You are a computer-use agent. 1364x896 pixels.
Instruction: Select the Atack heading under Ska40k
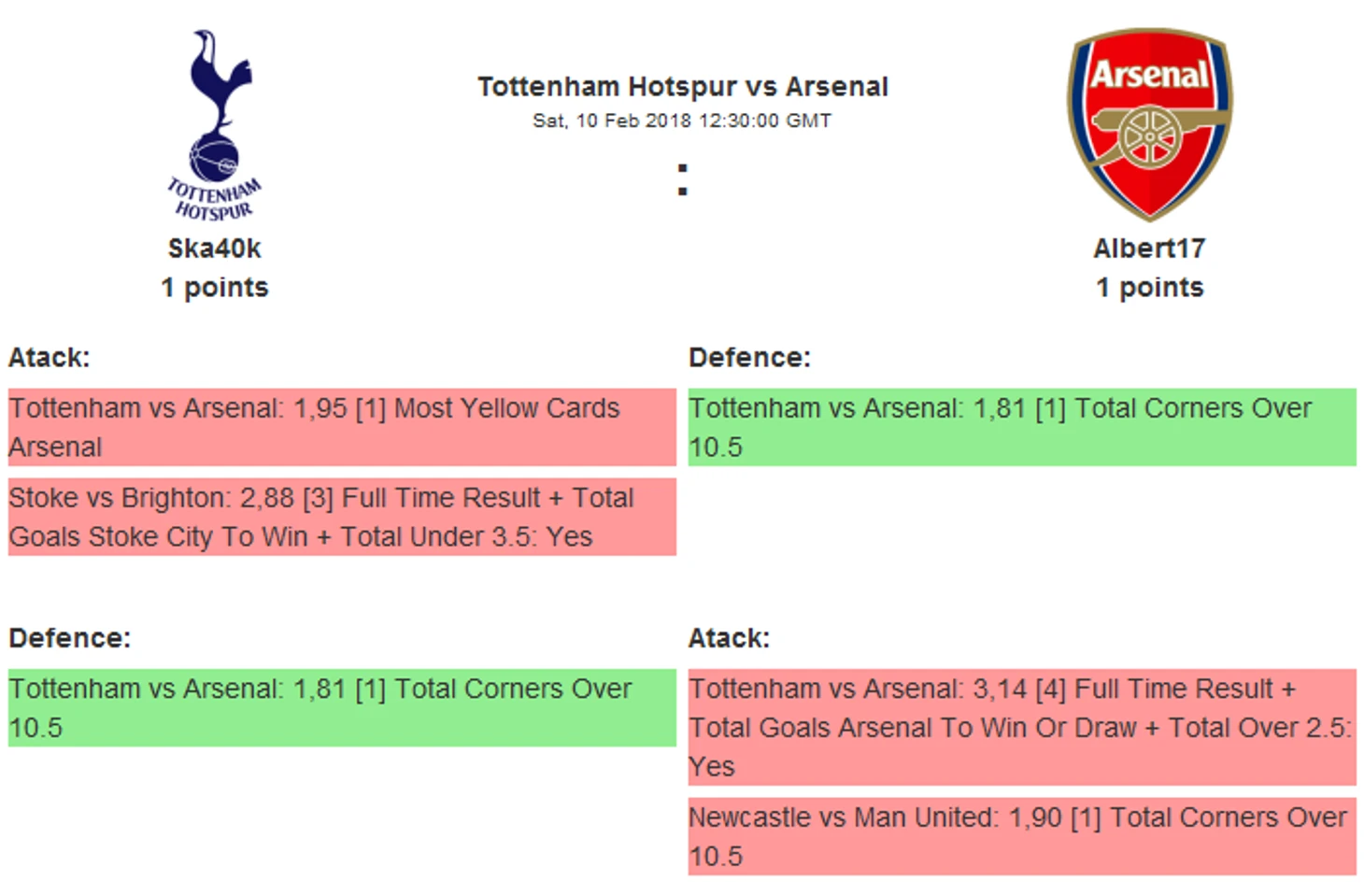[50, 358]
